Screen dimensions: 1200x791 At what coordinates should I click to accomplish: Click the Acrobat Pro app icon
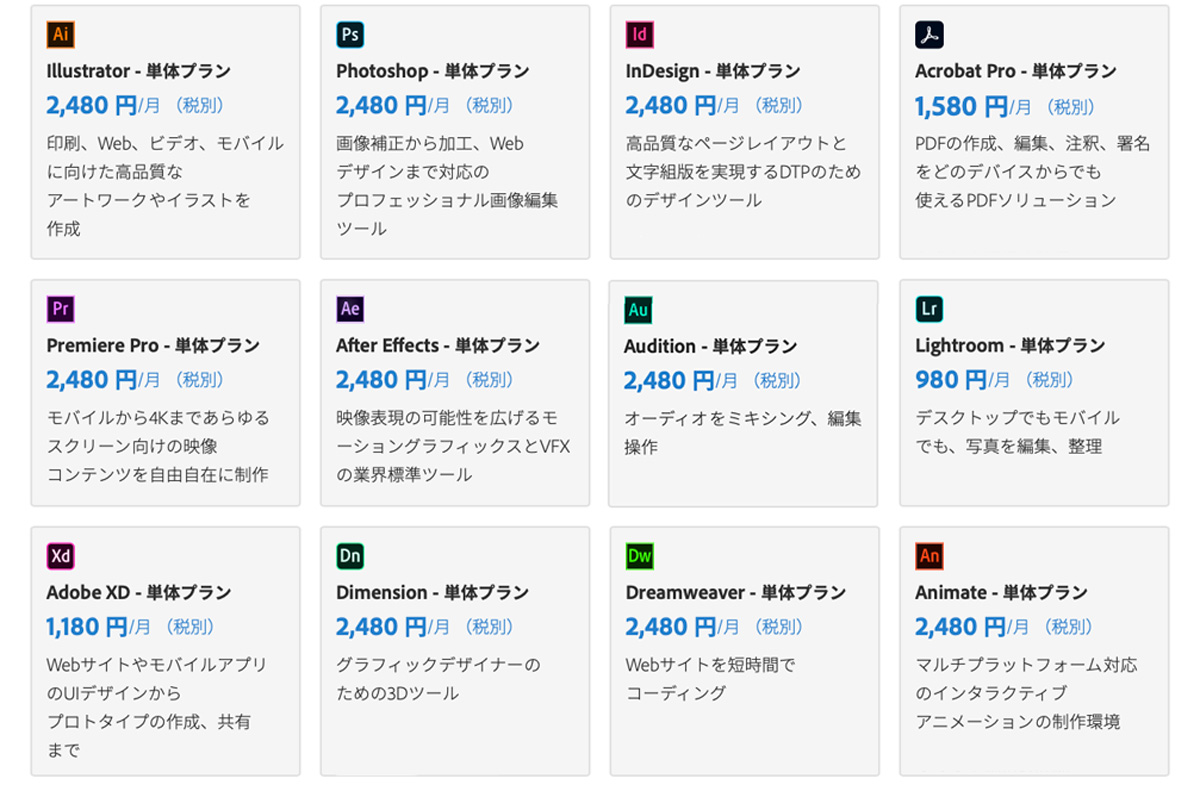(x=929, y=35)
